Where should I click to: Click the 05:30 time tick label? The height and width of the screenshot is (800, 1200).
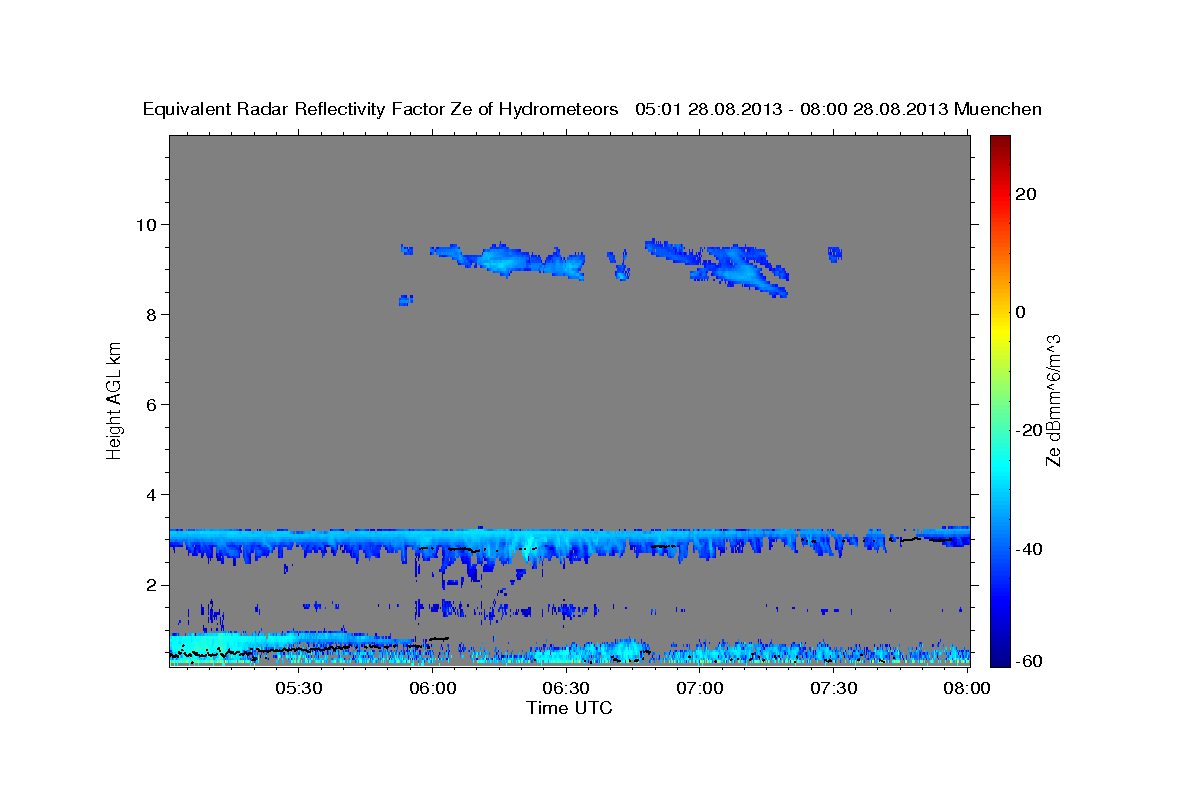298,688
